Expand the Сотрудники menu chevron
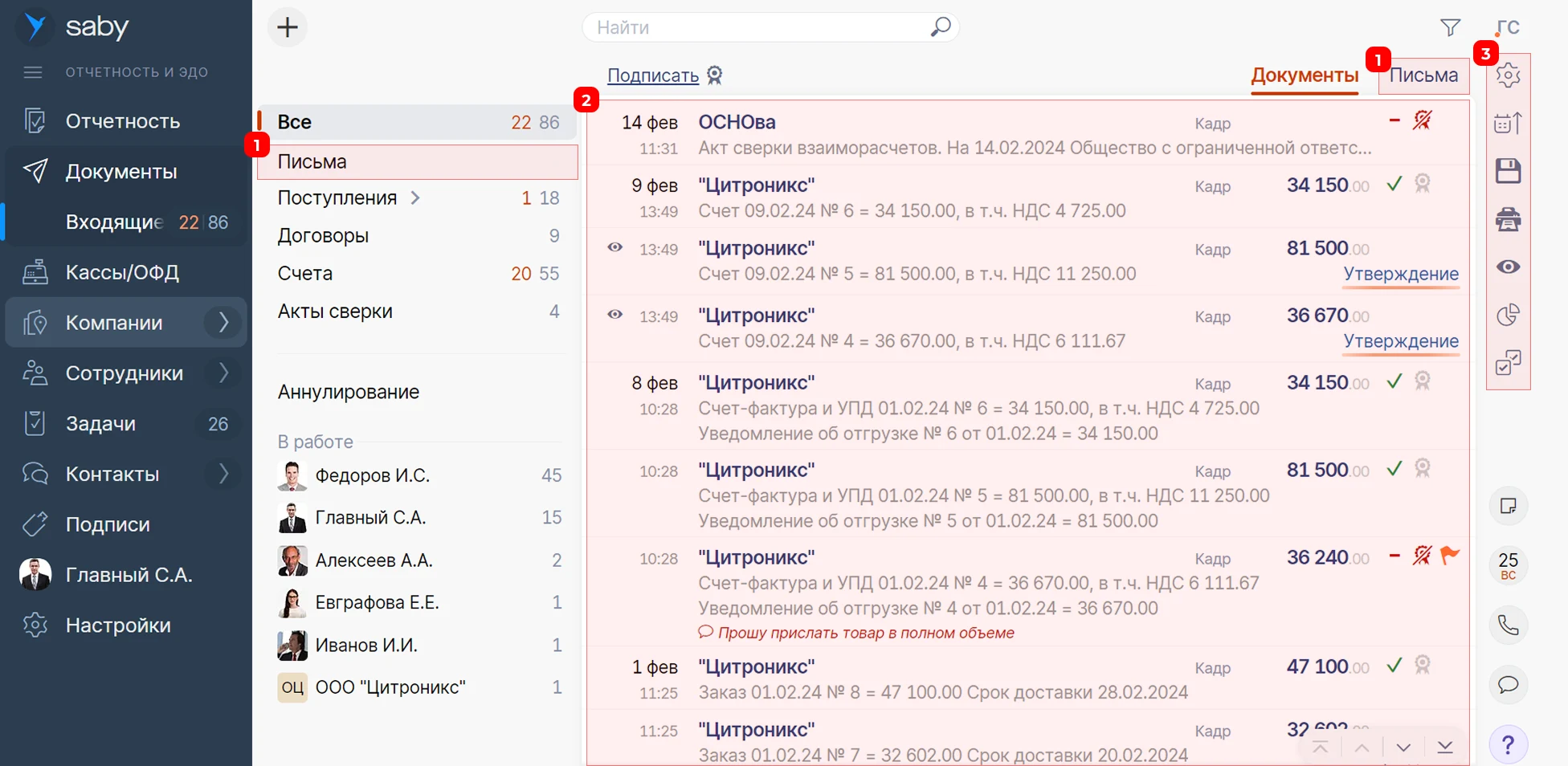The image size is (1568, 766). point(223,373)
